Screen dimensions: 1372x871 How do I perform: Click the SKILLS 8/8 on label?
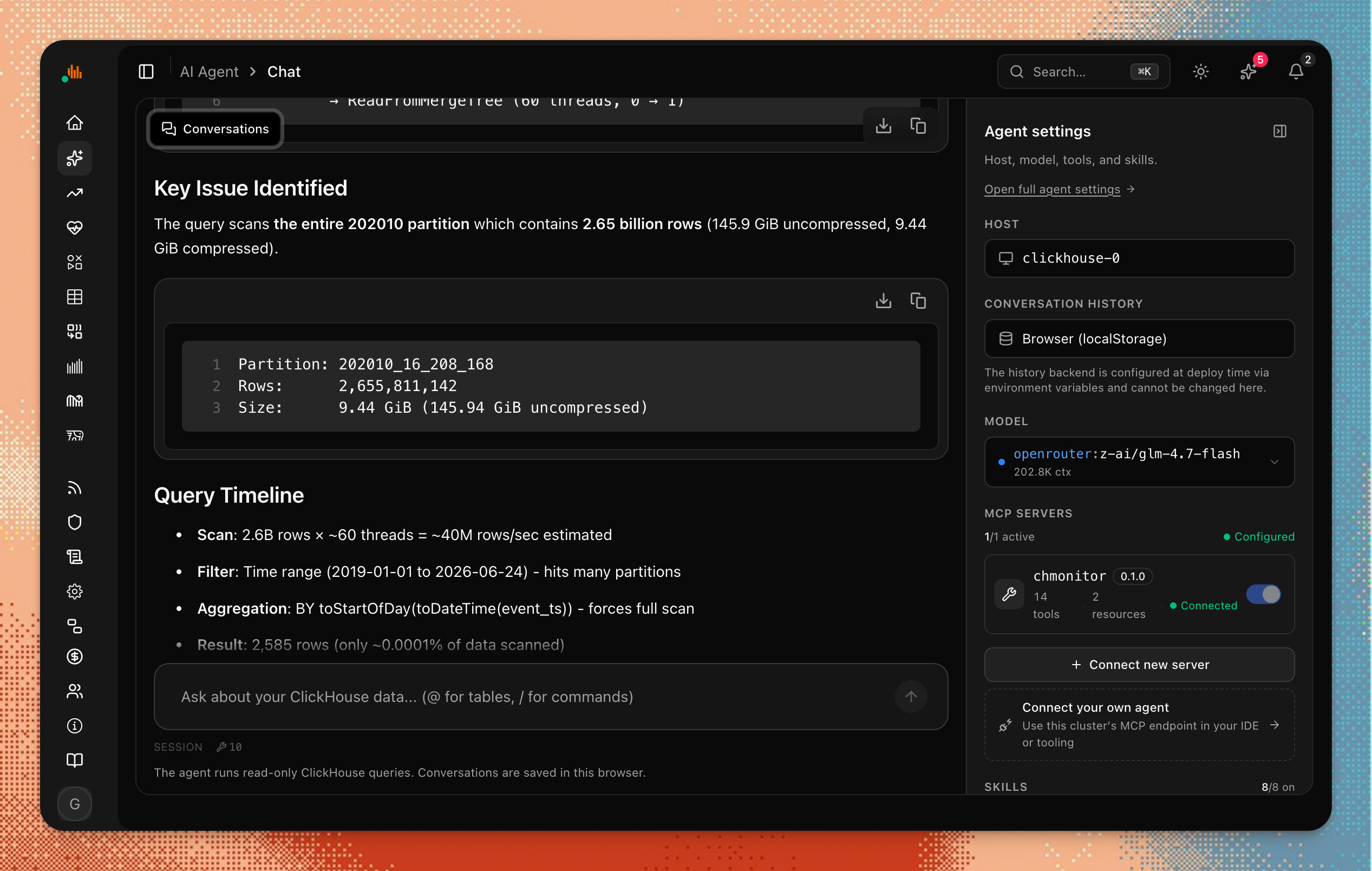[1140, 786]
